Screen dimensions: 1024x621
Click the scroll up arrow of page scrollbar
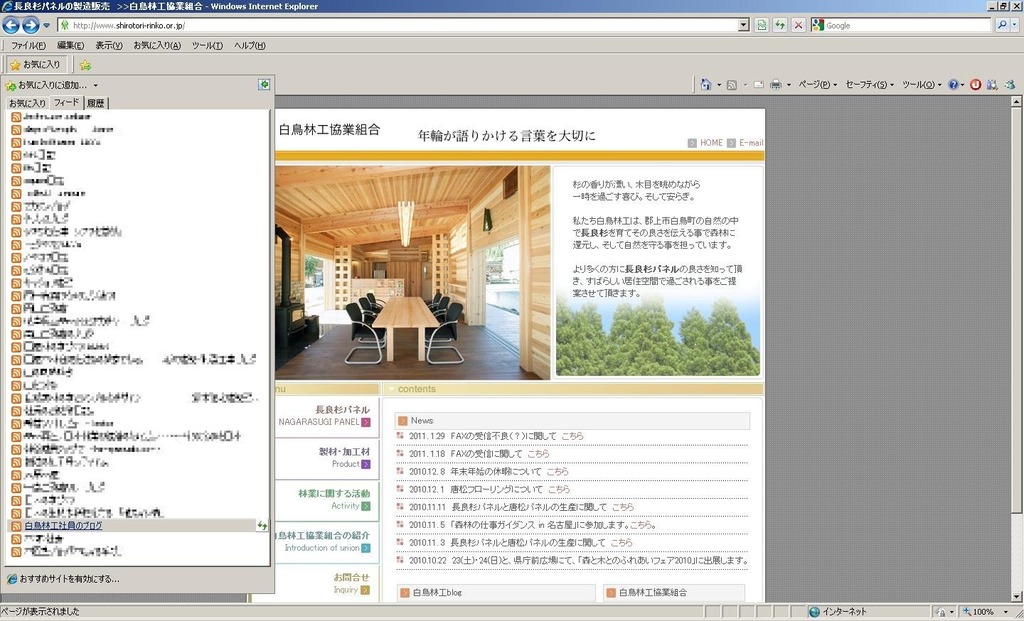1016,102
